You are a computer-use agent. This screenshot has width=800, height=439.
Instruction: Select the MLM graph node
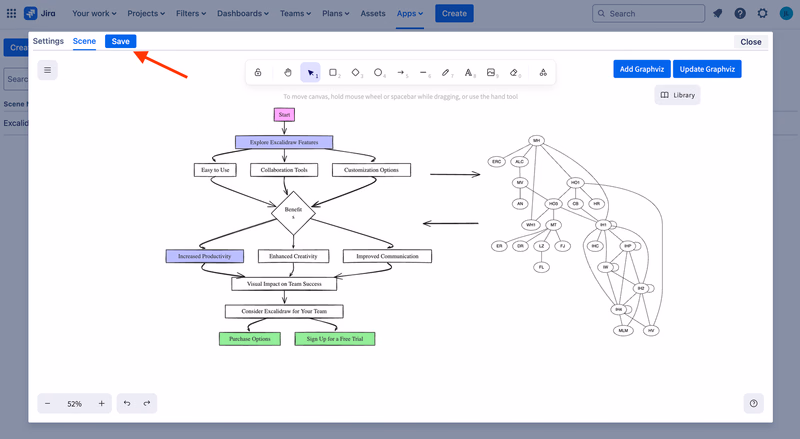pyautogui.click(x=623, y=330)
